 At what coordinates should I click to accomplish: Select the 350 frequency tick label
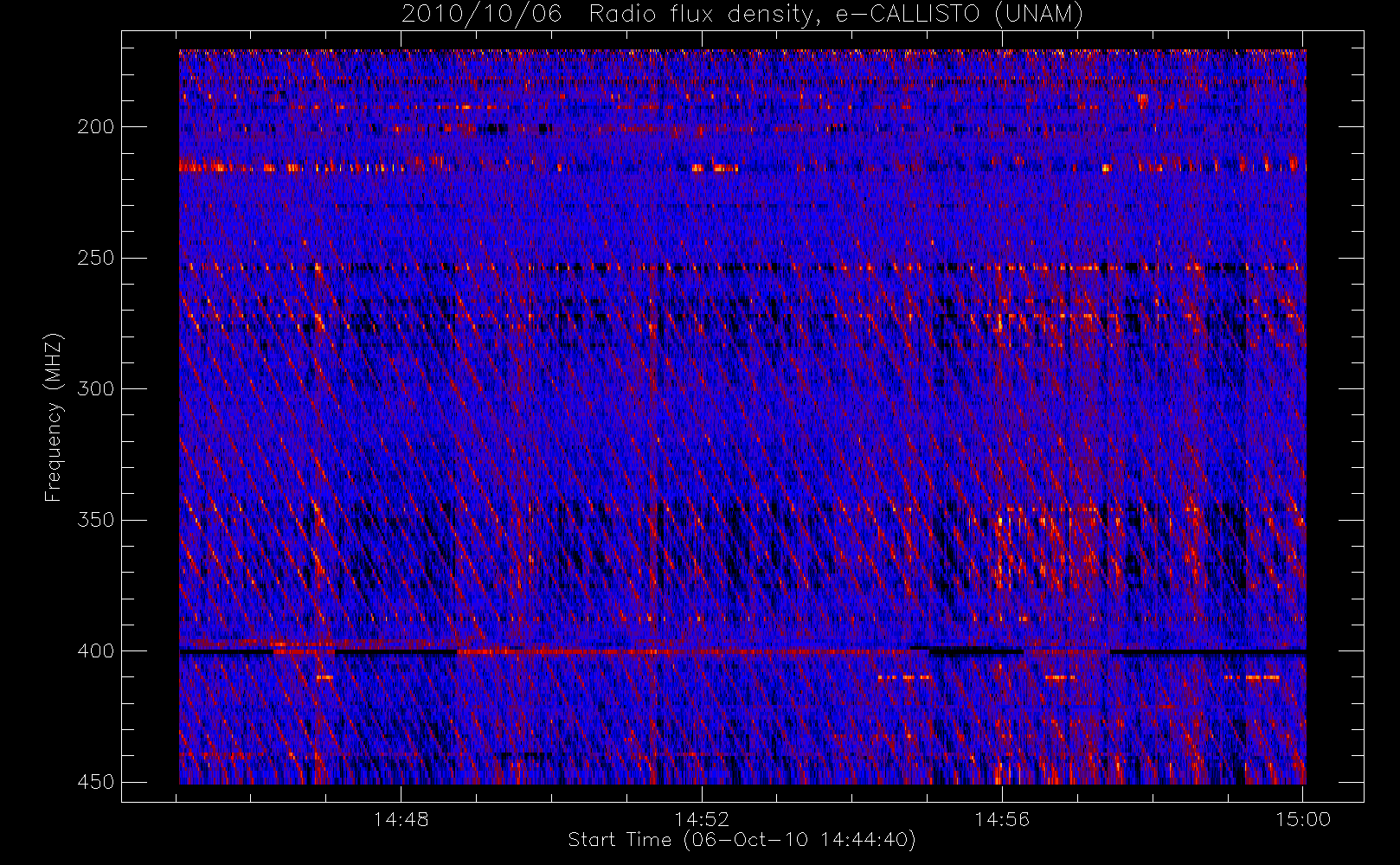tap(96, 520)
